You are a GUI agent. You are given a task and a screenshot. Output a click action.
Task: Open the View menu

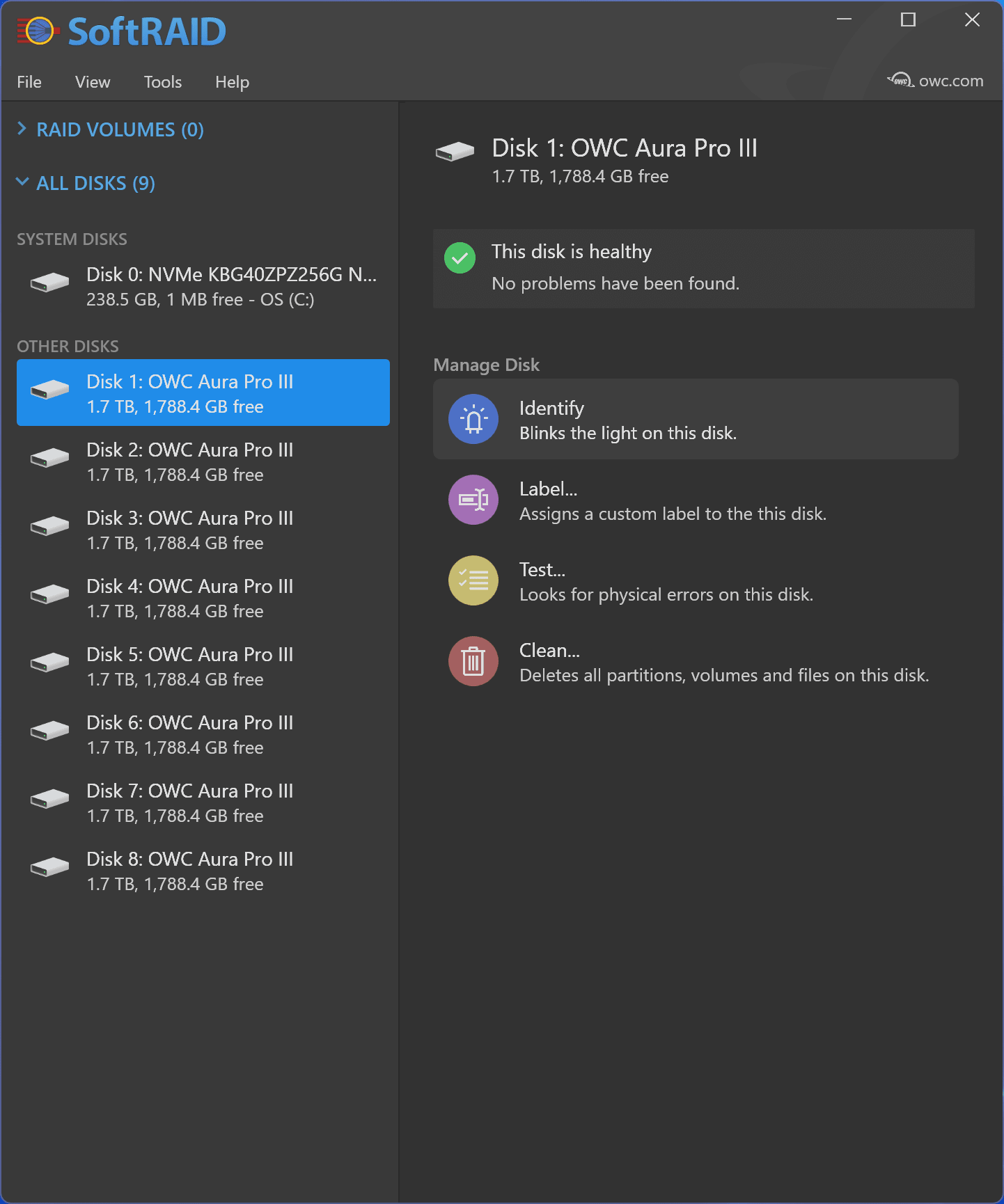click(93, 82)
